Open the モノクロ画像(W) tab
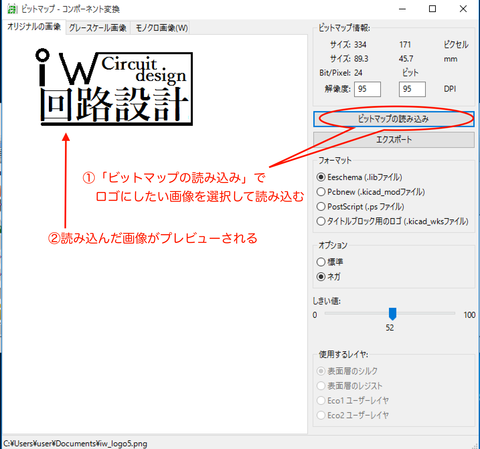 click(162, 28)
